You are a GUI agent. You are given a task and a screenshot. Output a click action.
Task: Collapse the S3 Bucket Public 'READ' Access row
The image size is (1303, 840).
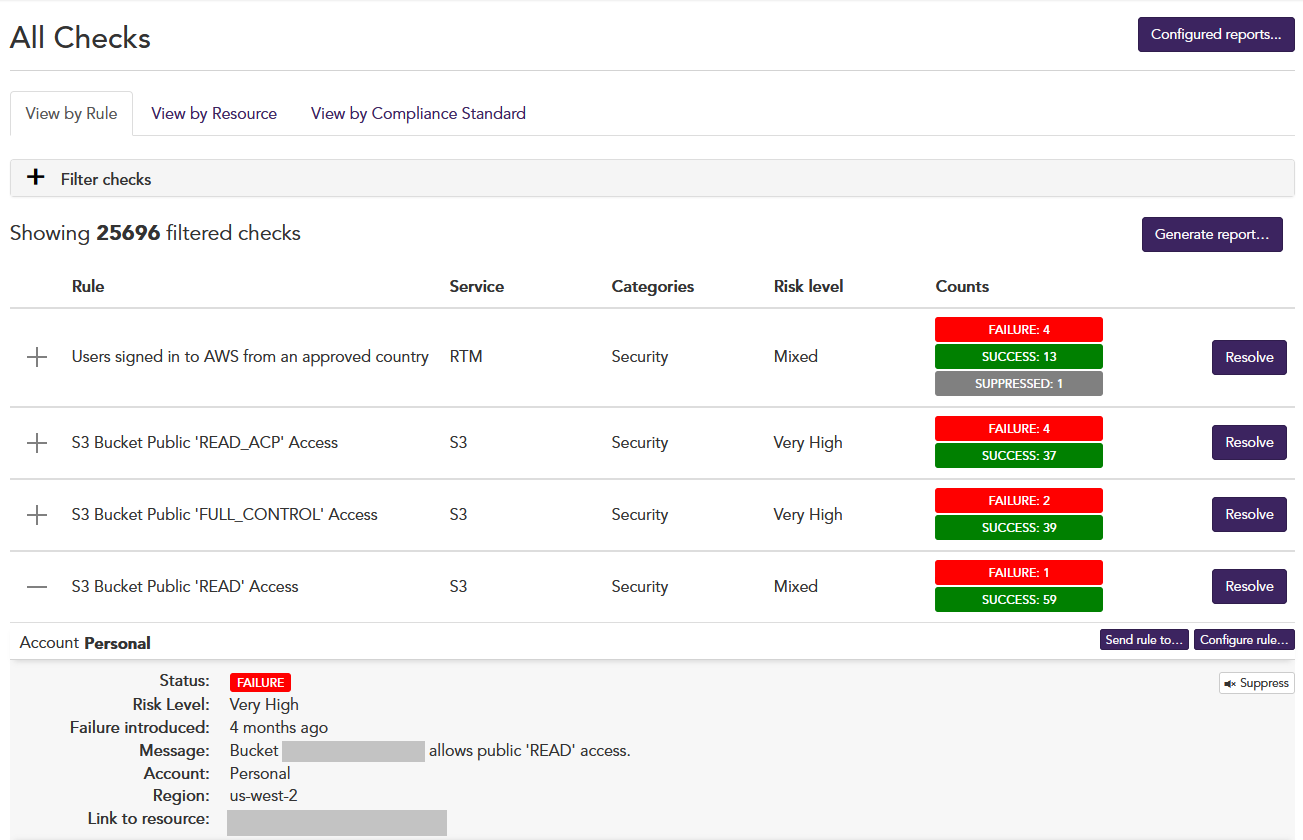(37, 587)
